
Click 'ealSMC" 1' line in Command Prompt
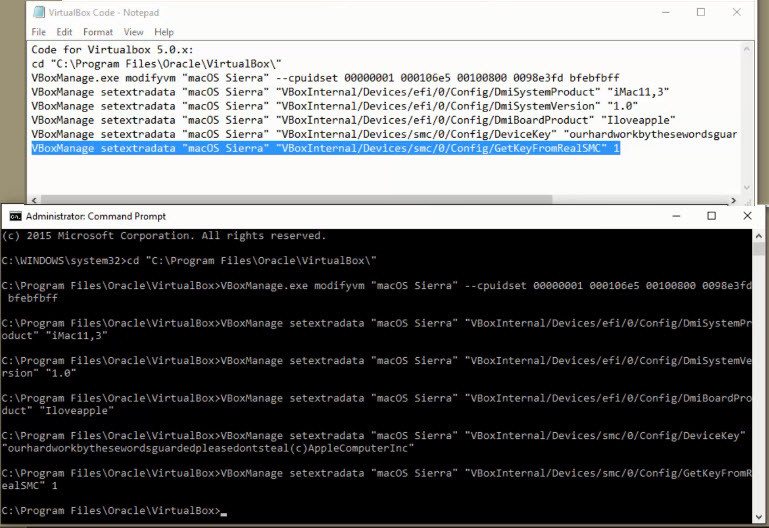click(29, 486)
